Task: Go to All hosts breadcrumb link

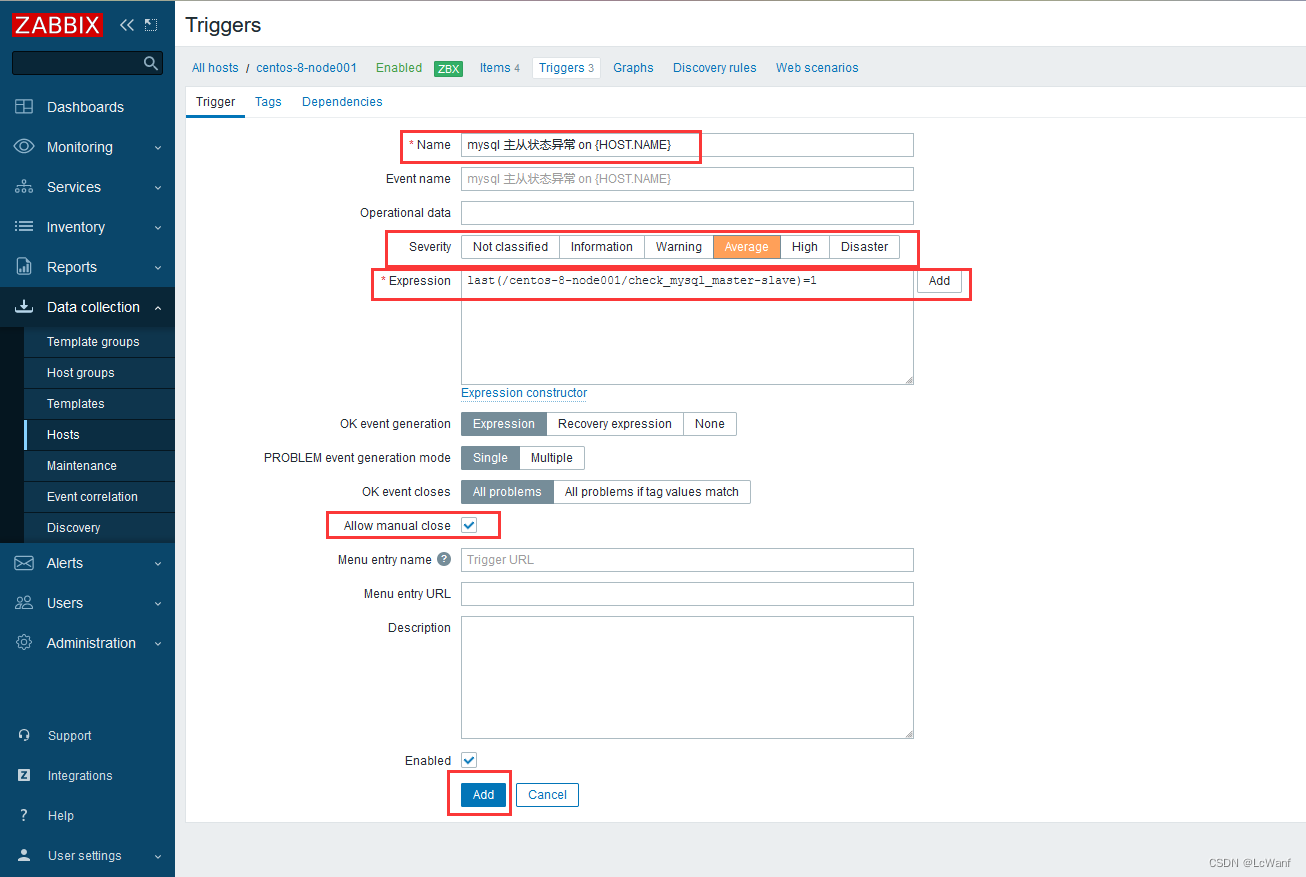Action: 215,68
